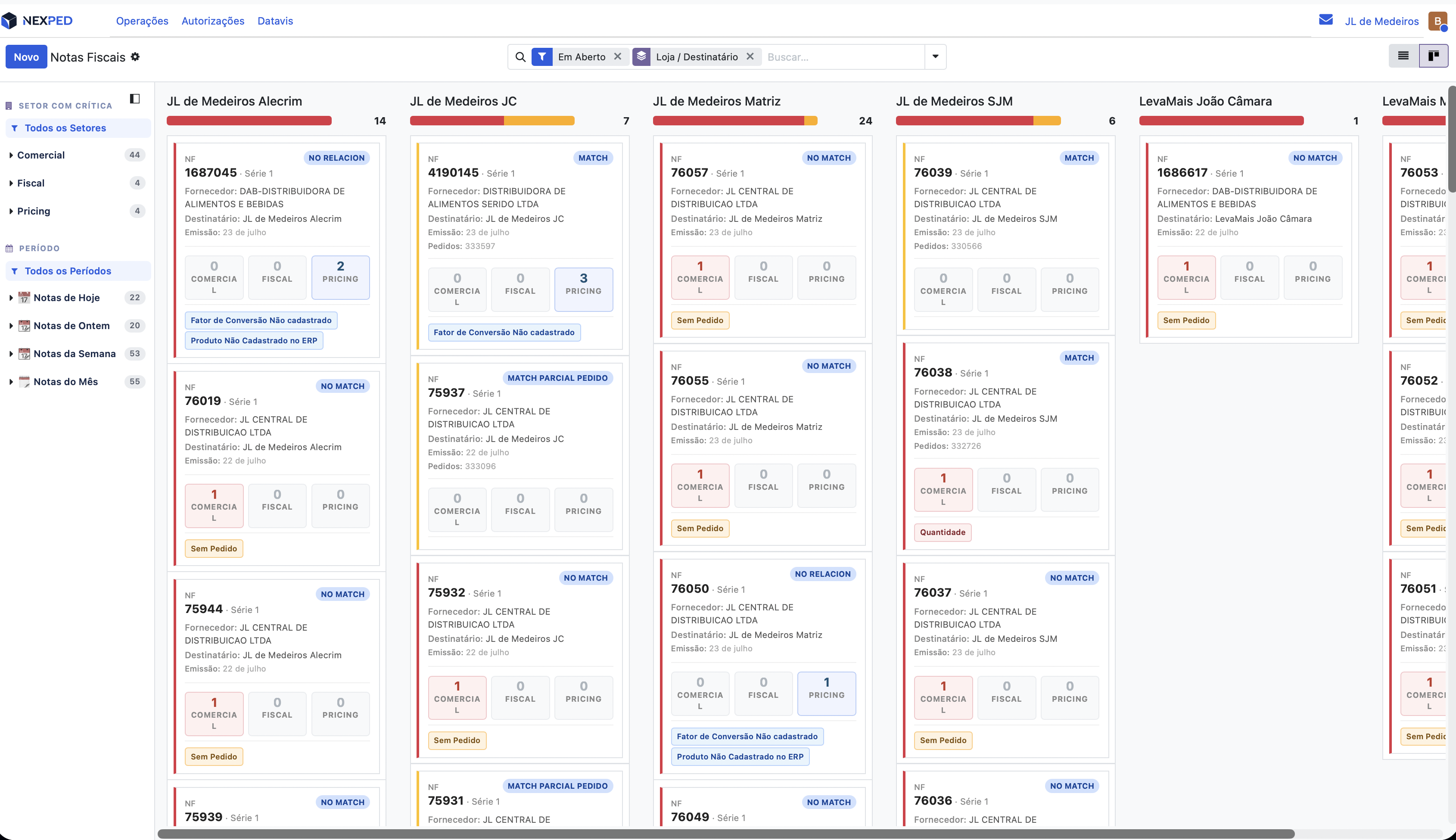Image resolution: width=1456 pixels, height=840 pixels.
Task: Click MATCH PARCIAL PEDIDO badge on NF 75937
Action: [557, 378]
